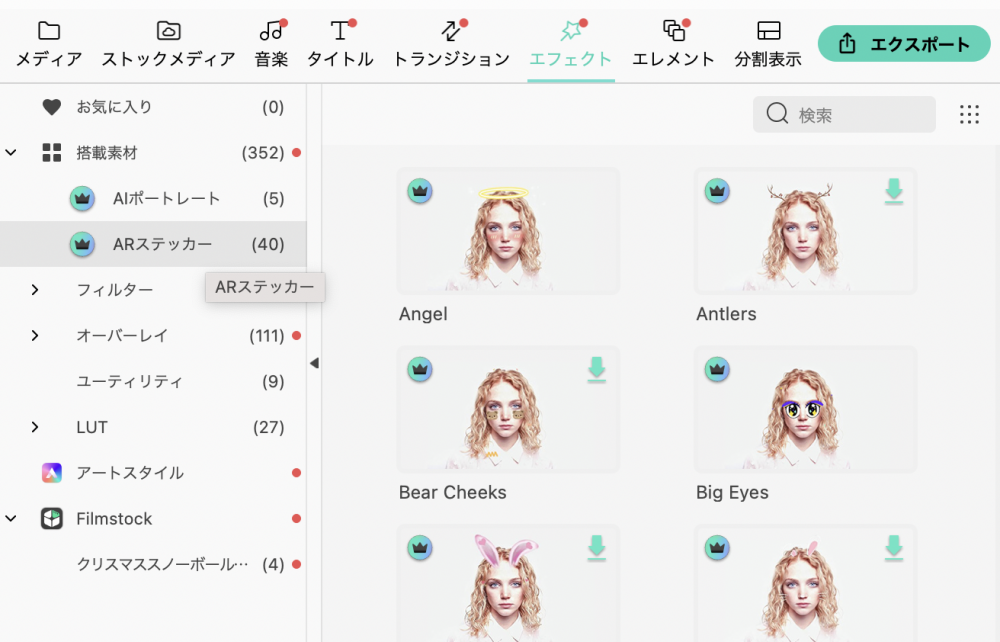Download the Antlers AR sticker
Image resolution: width=1000 pixels, height=642 pixels.
point(894,191)
